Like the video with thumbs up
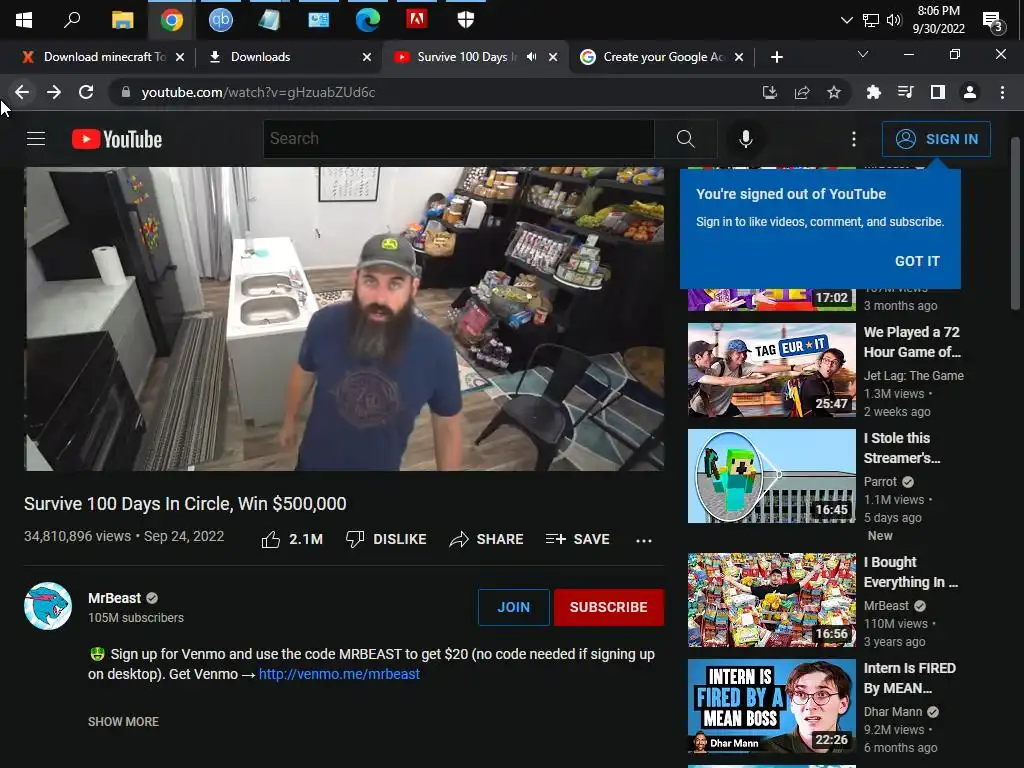This screenshot has width=1024, height=768. (292, 539)
